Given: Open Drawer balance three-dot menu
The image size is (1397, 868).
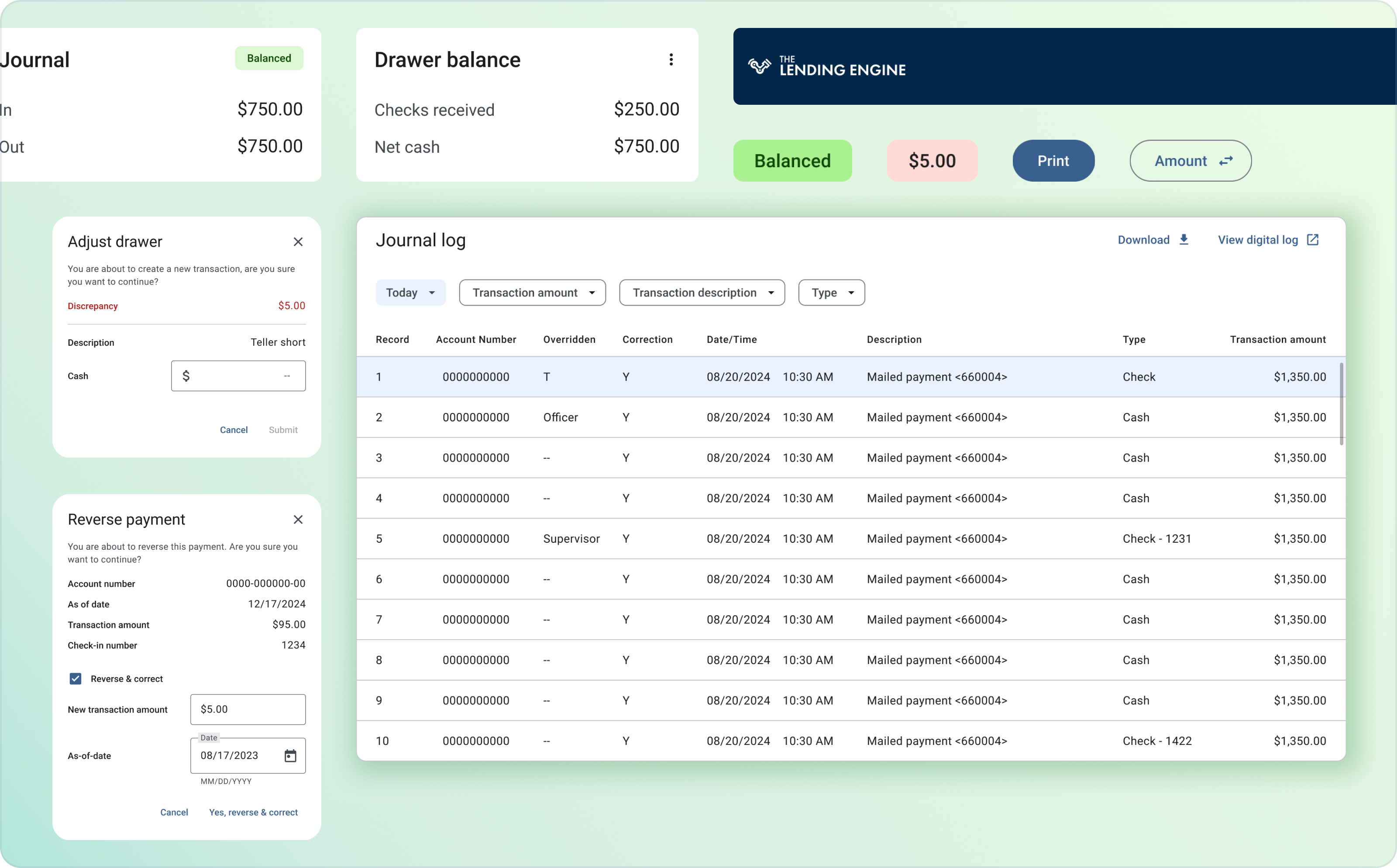Looking at the screenshot, I should (x=671, y=59).
